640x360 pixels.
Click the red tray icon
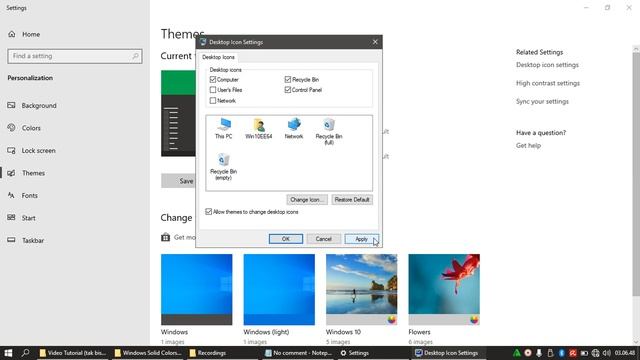[x=573, y=353]
